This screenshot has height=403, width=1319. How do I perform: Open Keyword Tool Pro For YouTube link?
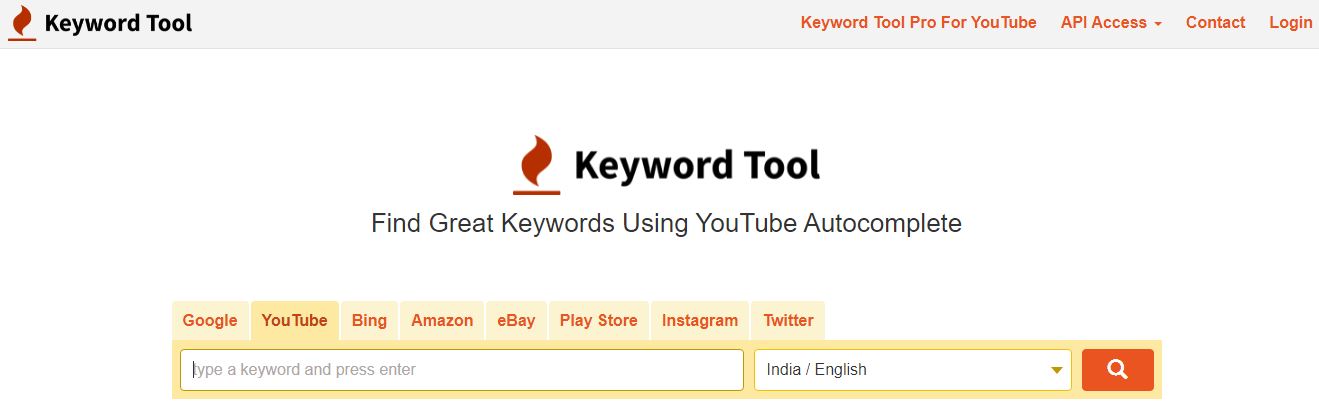pos(919,22)
